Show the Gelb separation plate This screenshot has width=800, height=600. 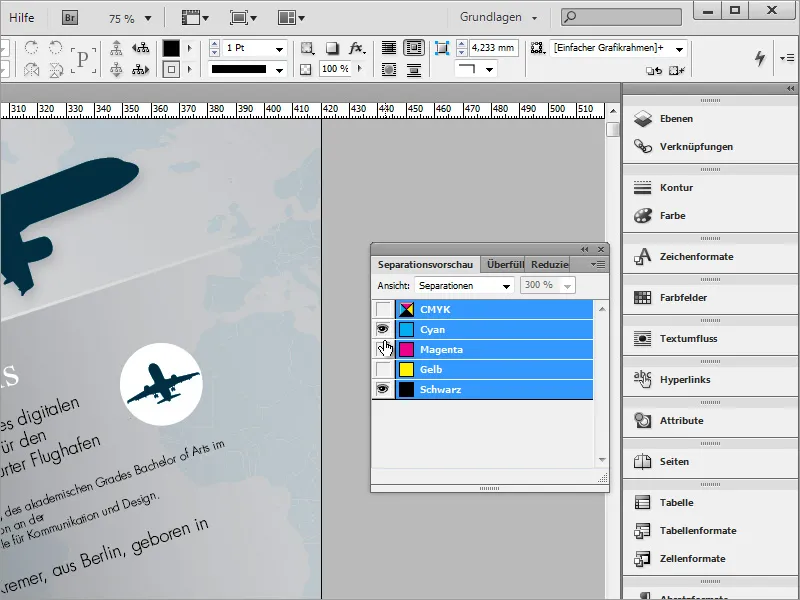(x=382, y=370)
